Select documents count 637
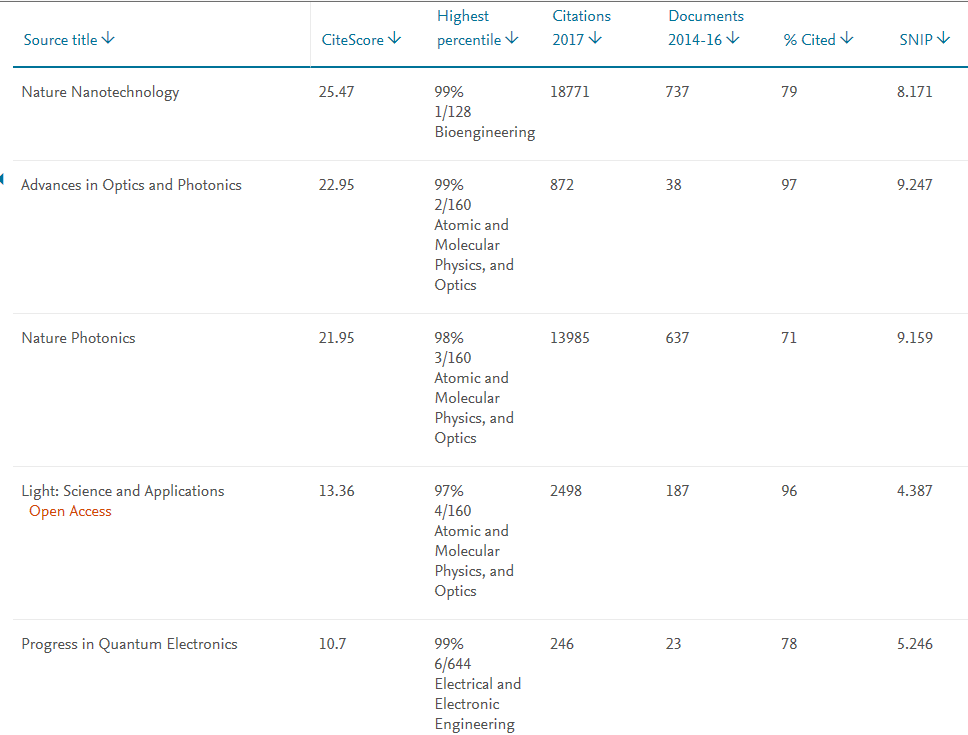 coord(677,338)
